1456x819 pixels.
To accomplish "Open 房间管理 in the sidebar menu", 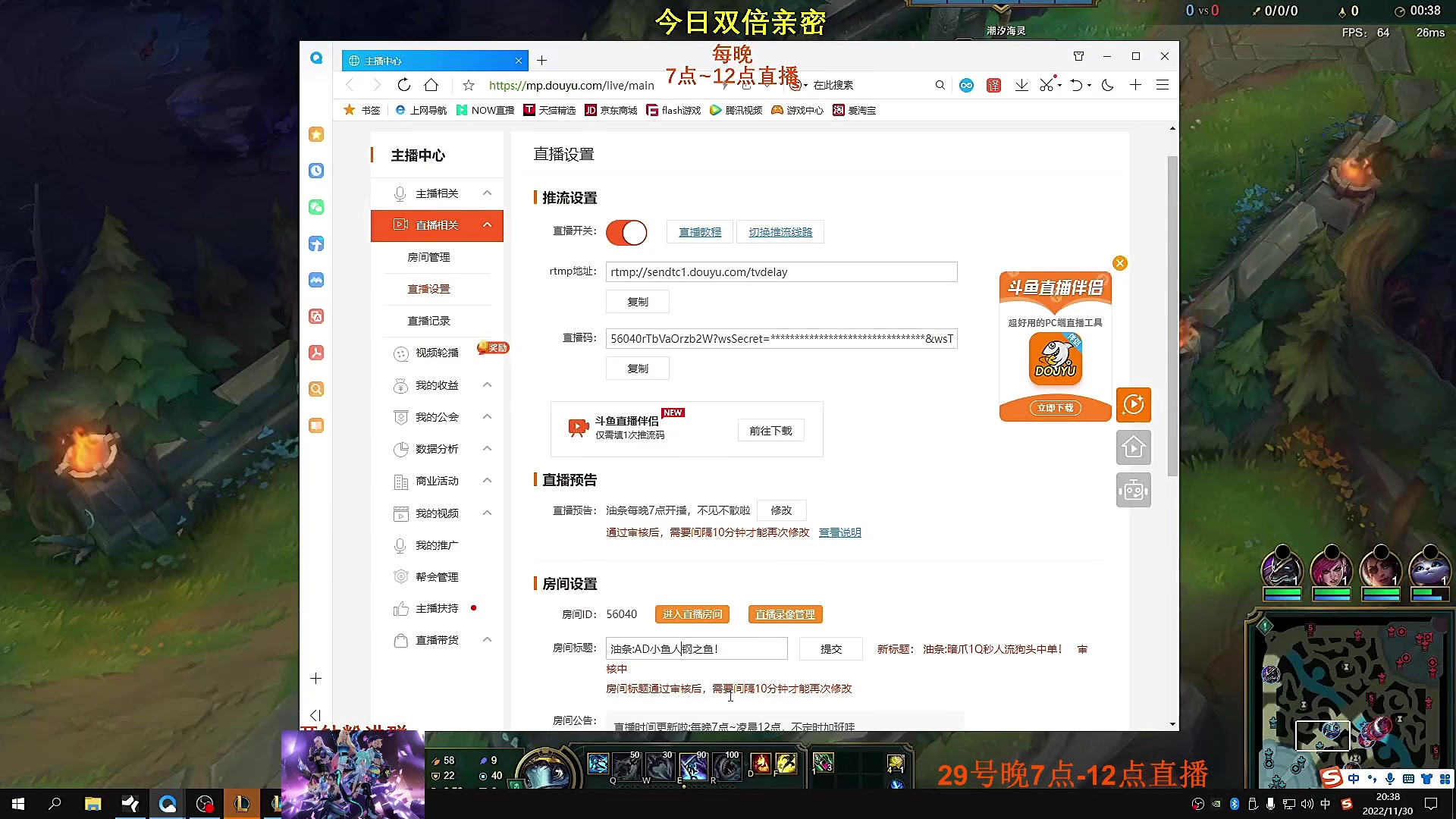I will pyautogui.click(x=429, y=257).
